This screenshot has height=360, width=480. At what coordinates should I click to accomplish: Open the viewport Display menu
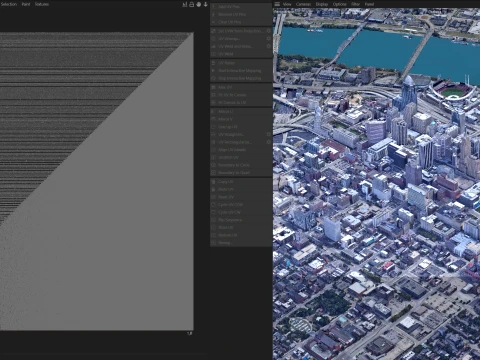coord(322,4)
